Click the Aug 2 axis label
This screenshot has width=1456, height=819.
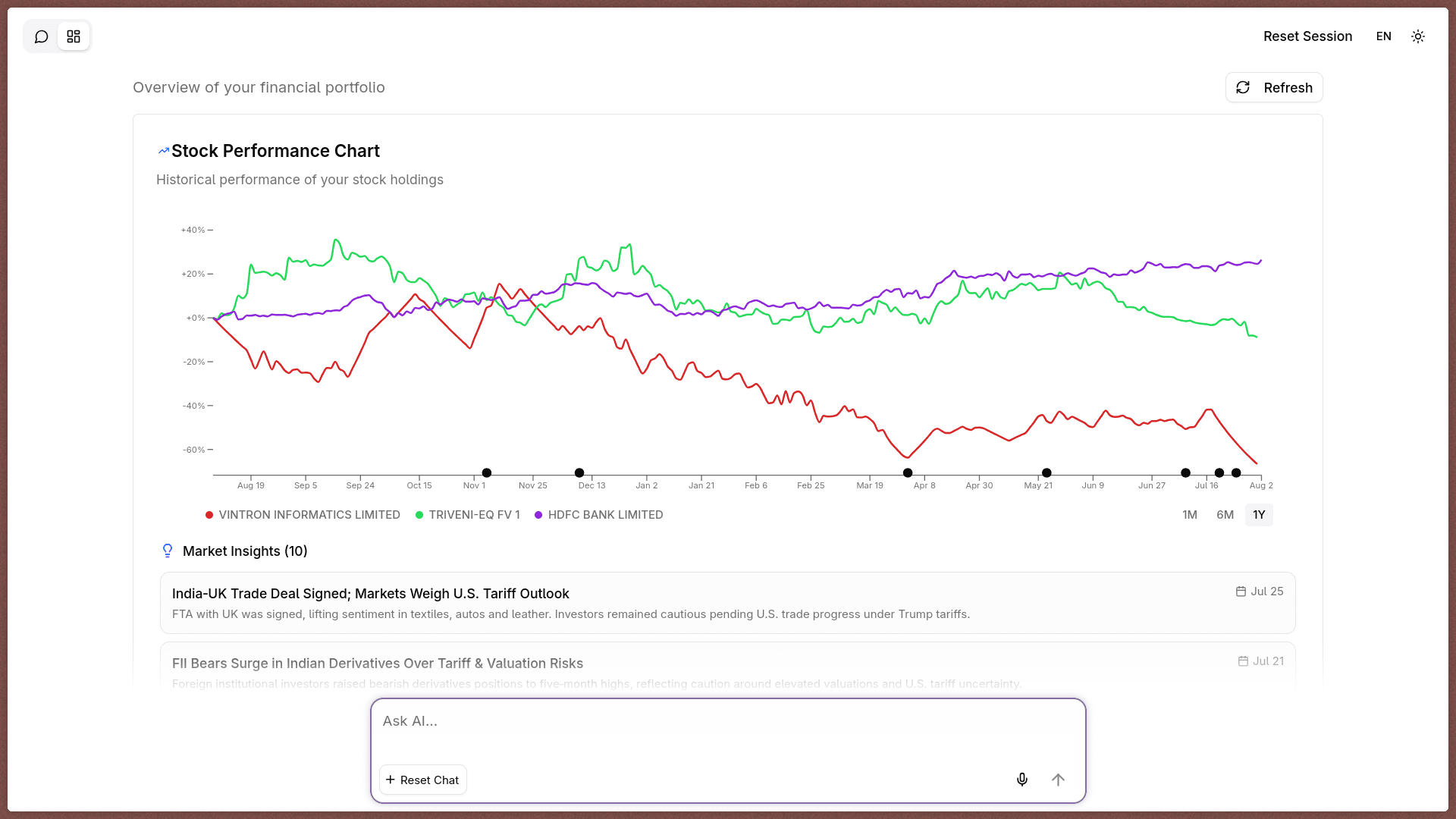(x=1261, y=485)
